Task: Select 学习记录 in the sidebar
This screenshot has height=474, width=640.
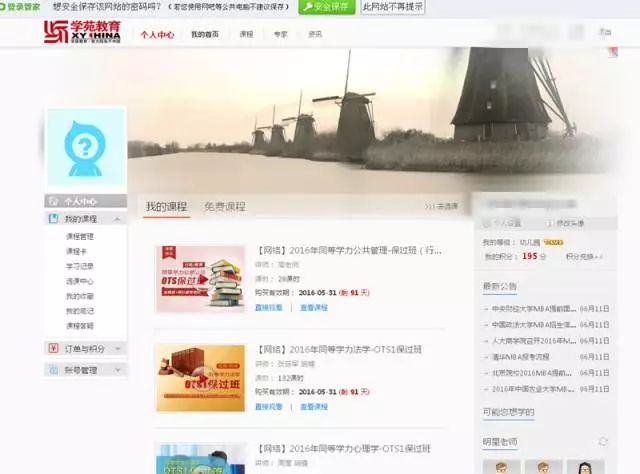Action: [80, 266]
